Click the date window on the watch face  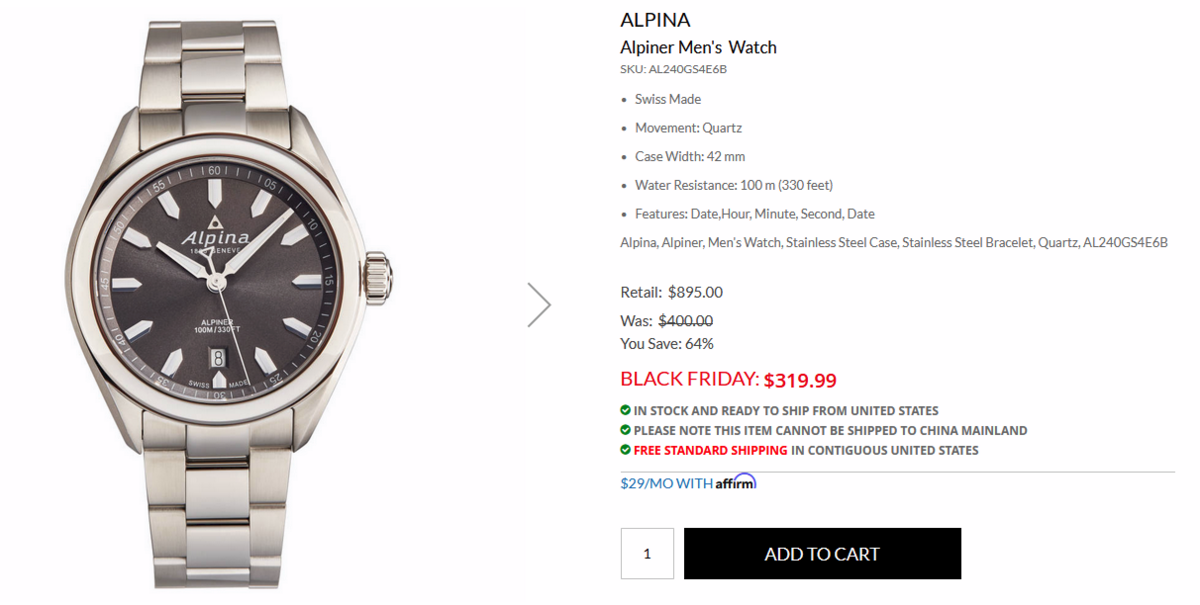(218, 356)
